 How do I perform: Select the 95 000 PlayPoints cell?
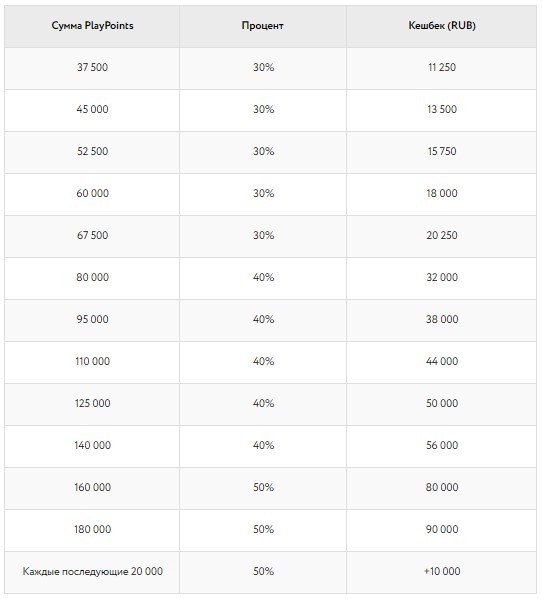92,320
